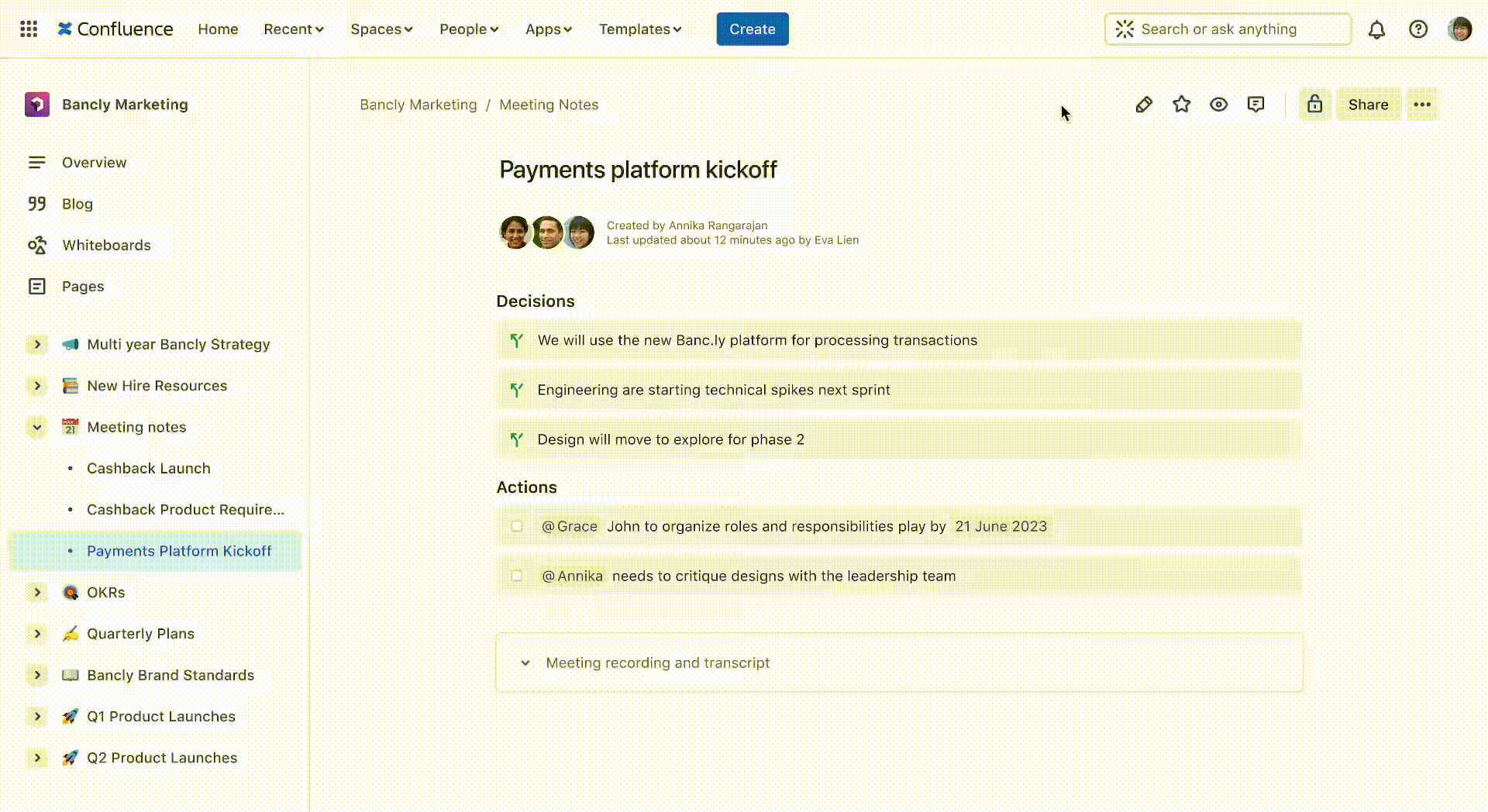Screen dimensions: 1488x812
Task: Open the Templates dropdown menu
Action: [x=640, y=29]
